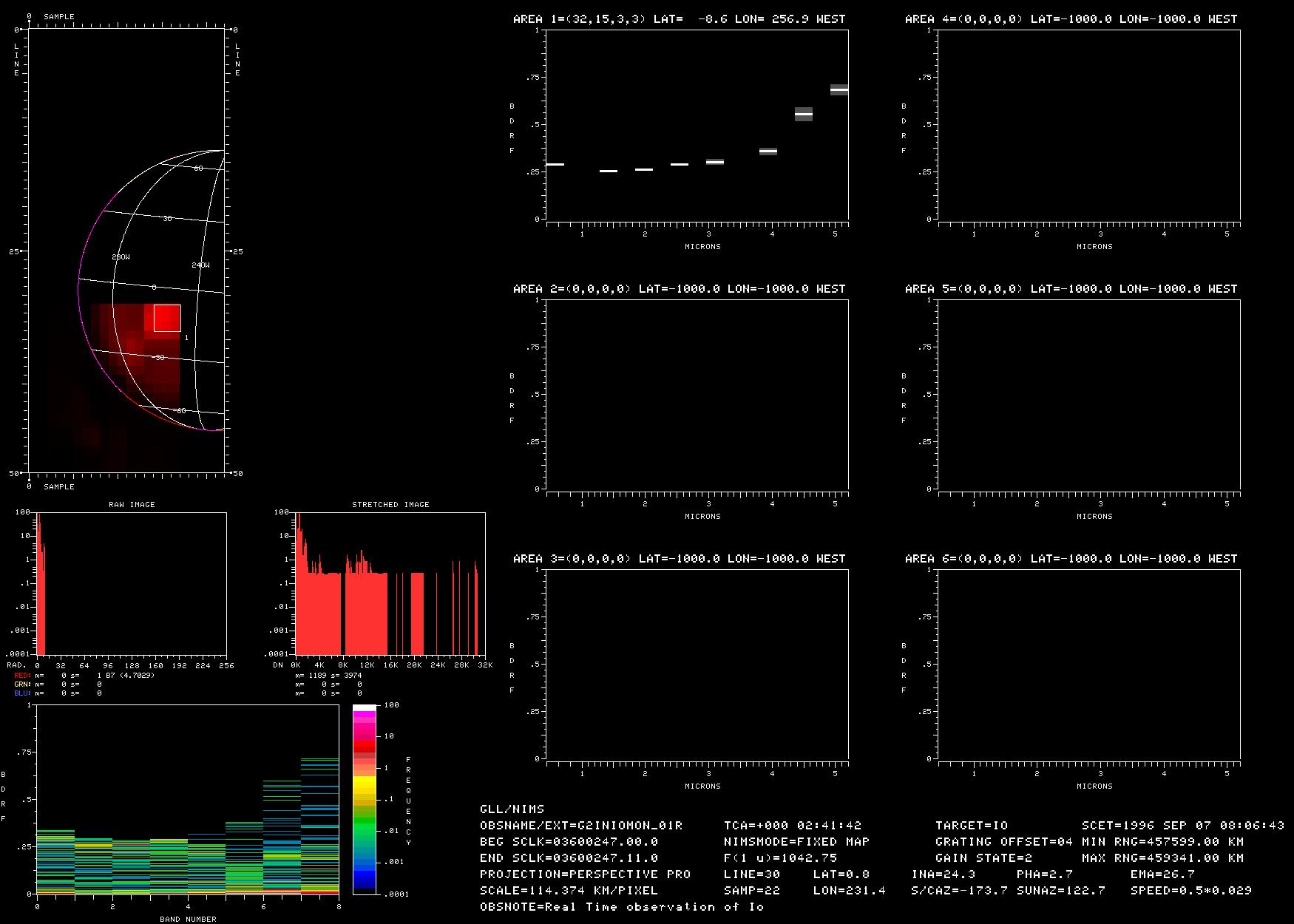The width and height of the screenshot is (1294, 924).
Task: Select the empty AREA 4 spectrum plot
Action: 1088,125
